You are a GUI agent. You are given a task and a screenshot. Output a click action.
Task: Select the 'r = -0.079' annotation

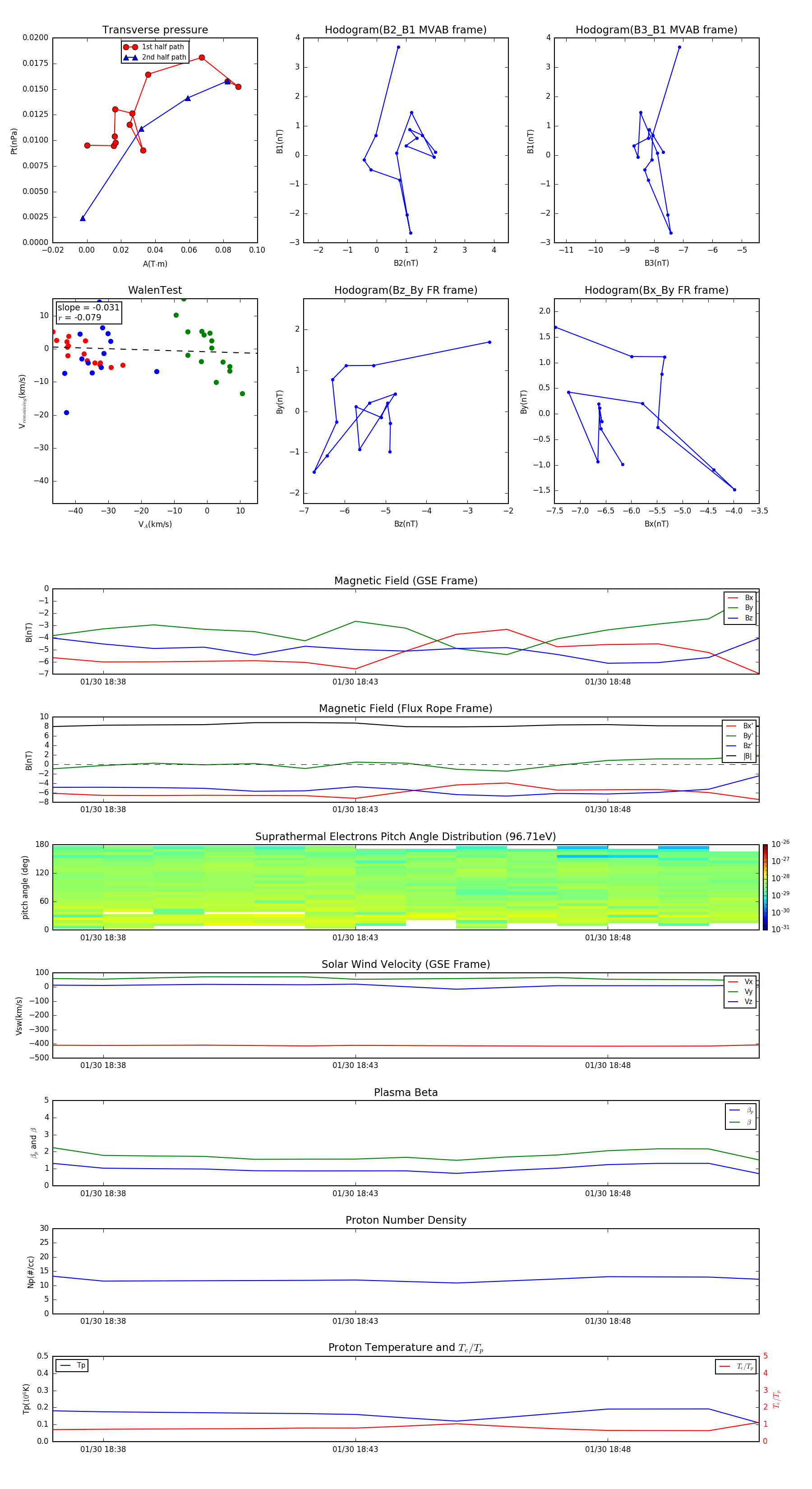point(80,317)
